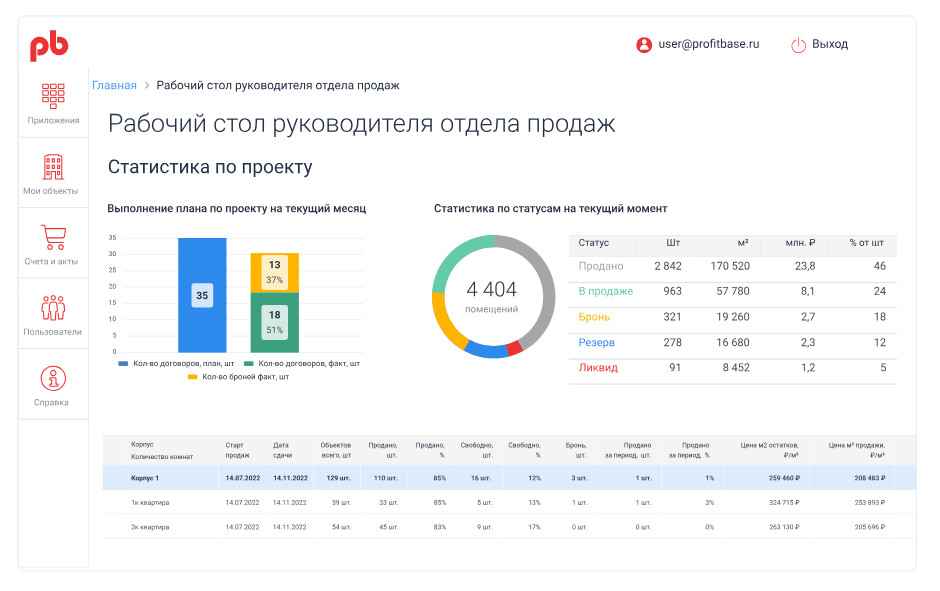Open Справка info icon
The image size is (940, 591).
53,378
